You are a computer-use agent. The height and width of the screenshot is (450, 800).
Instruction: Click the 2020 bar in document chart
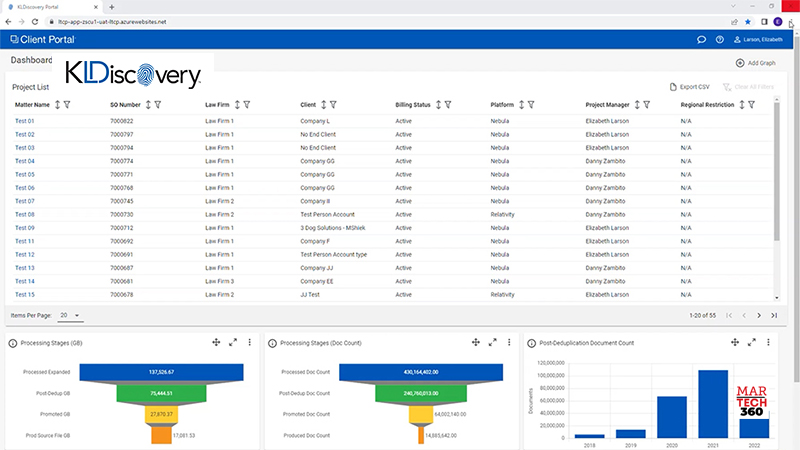pyautogui.click(x=671, y=417)
